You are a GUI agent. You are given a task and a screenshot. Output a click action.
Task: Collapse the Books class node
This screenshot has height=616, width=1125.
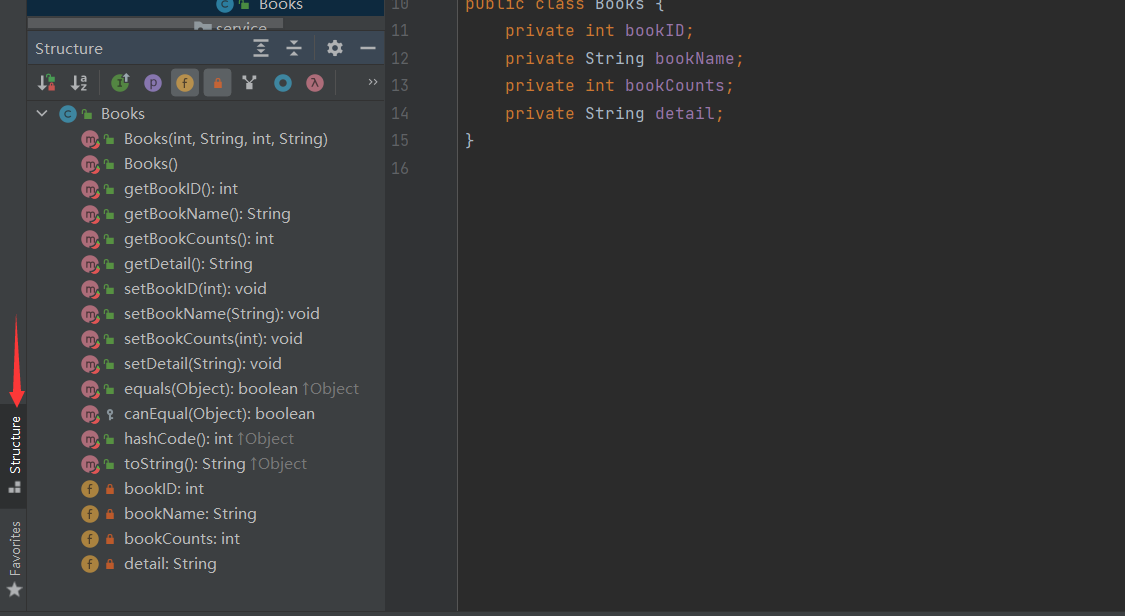(x=42, y=113)
